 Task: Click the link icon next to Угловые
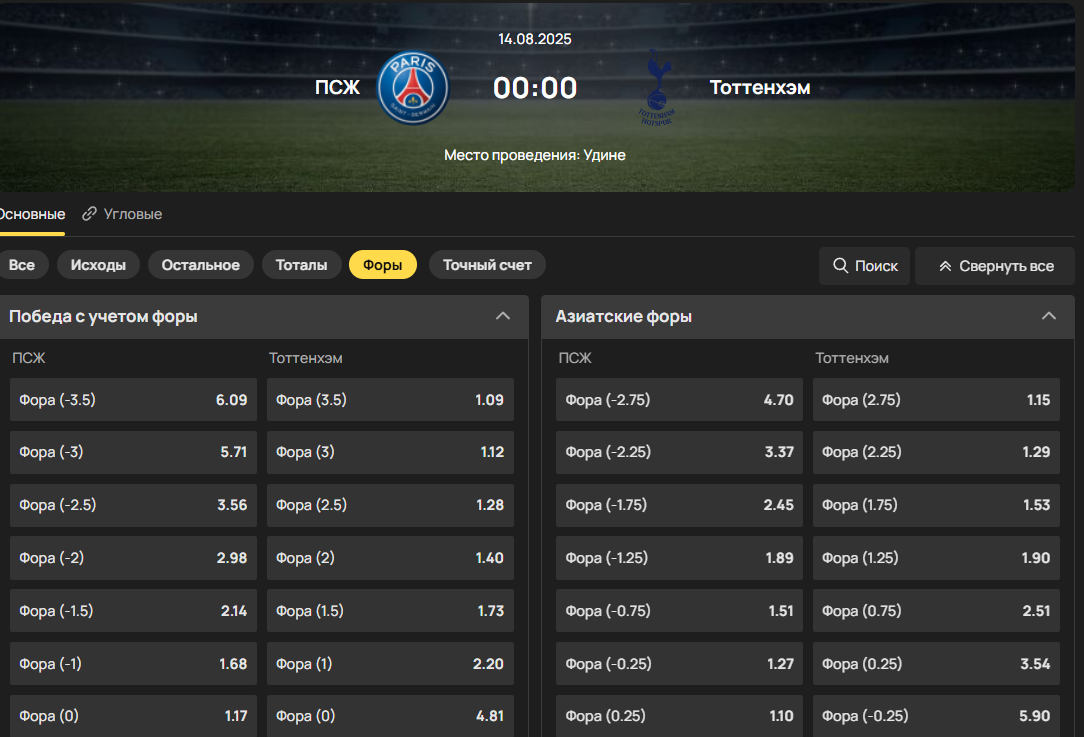pyautogui.click(x=89, y=214)
